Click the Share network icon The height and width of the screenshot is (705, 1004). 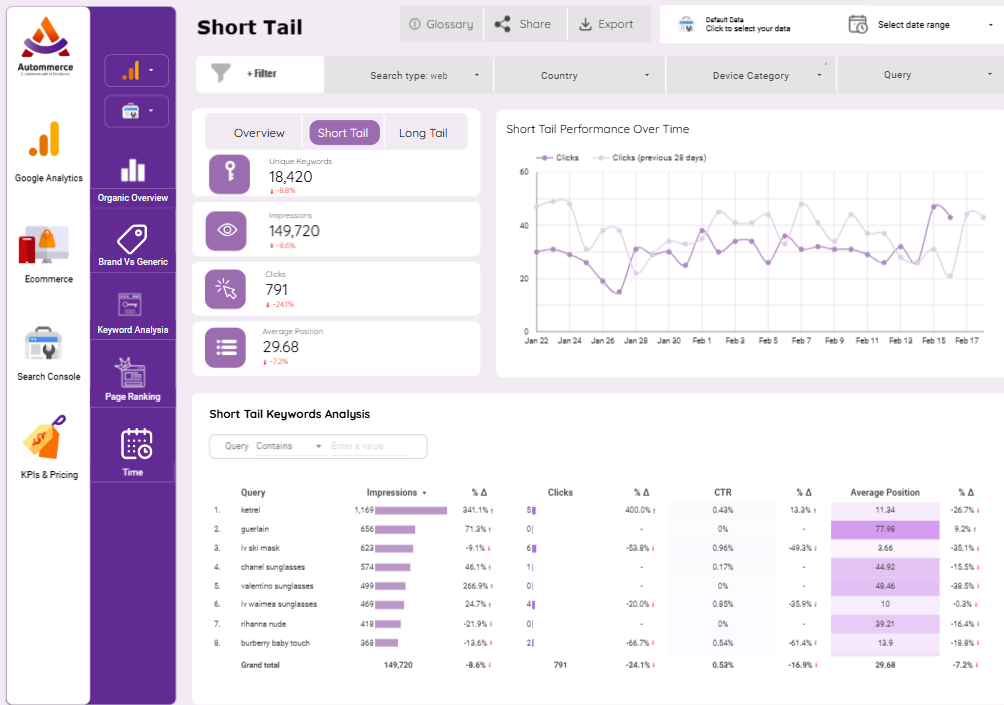[503, 24]
